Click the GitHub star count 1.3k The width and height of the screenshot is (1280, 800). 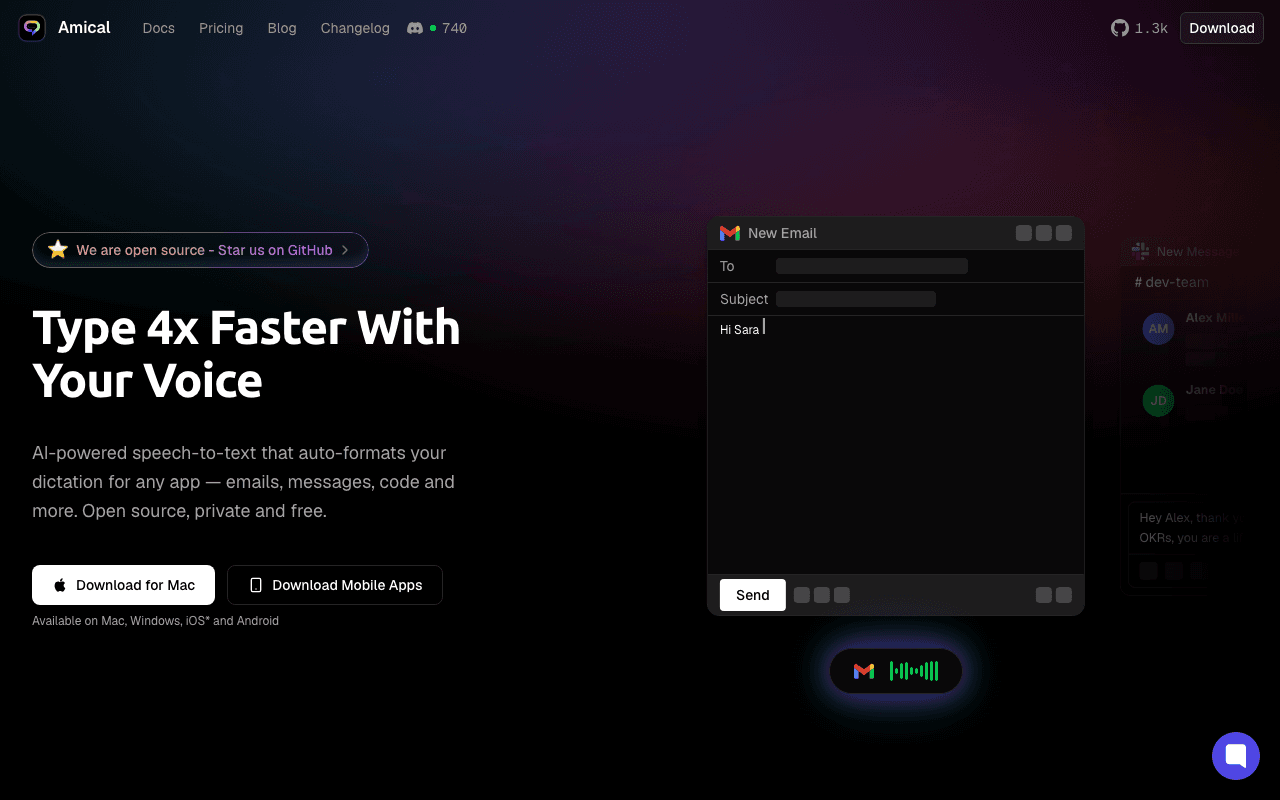point(1151,28)
